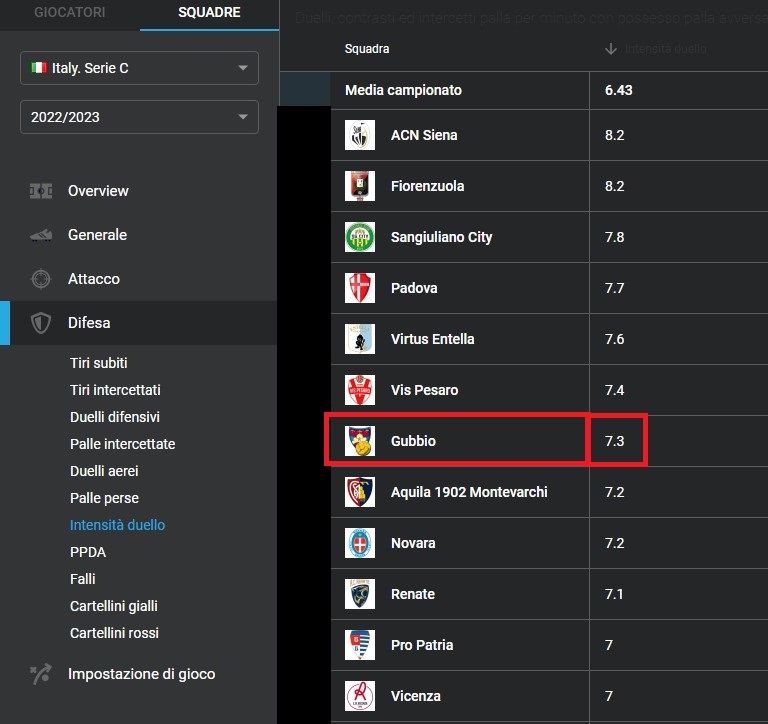This screenshot has height=724, width=768.
Task: Click the Renate team name
Action: tap(413, 594)
